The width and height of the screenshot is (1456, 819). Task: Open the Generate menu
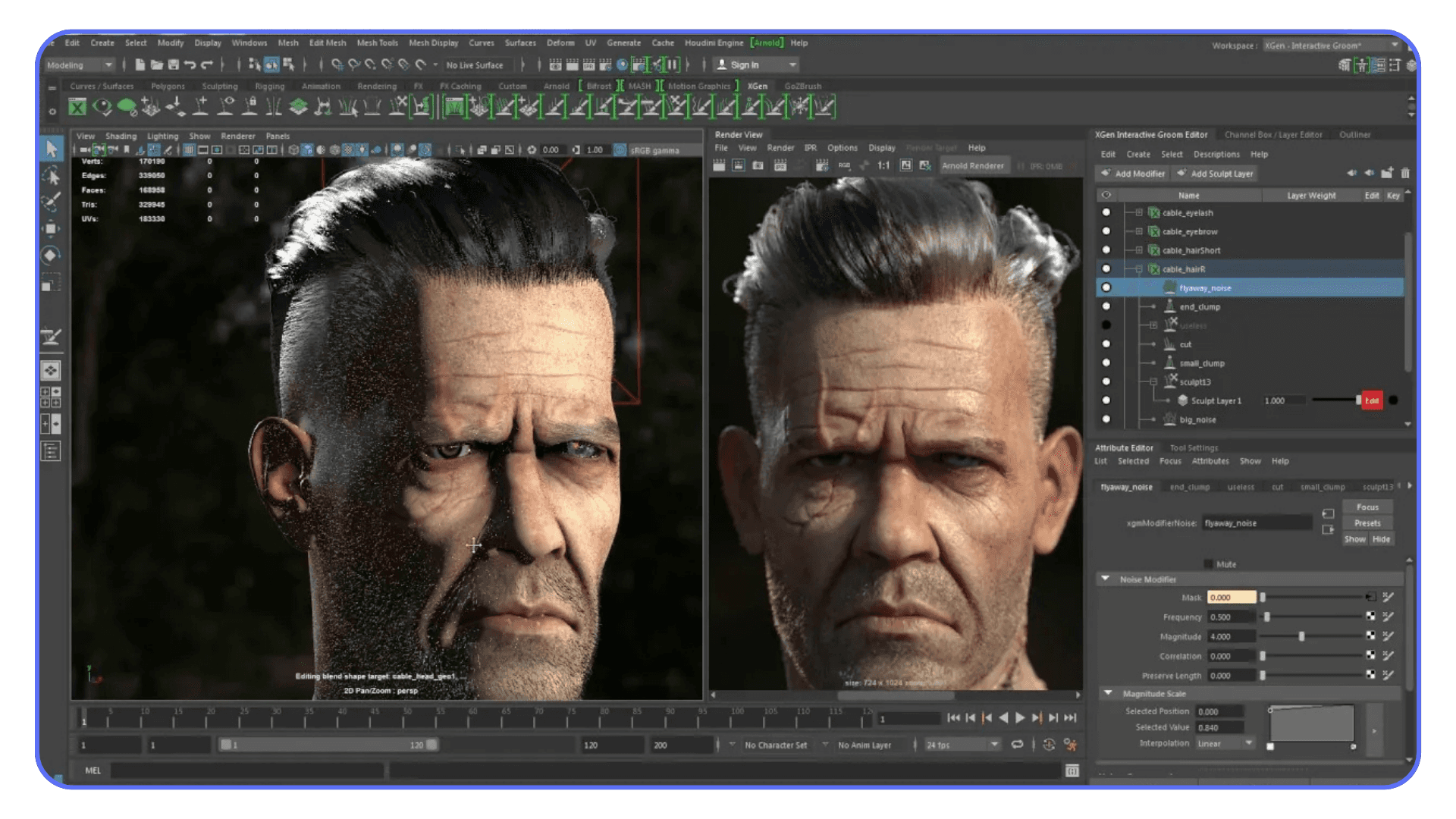[x=623, y=43]
